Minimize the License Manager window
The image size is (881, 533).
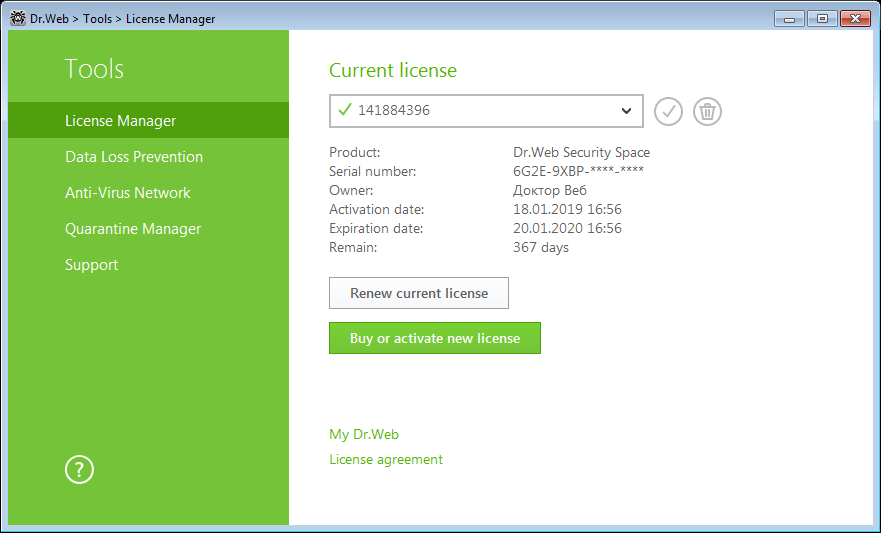click(x=789, y=19)
